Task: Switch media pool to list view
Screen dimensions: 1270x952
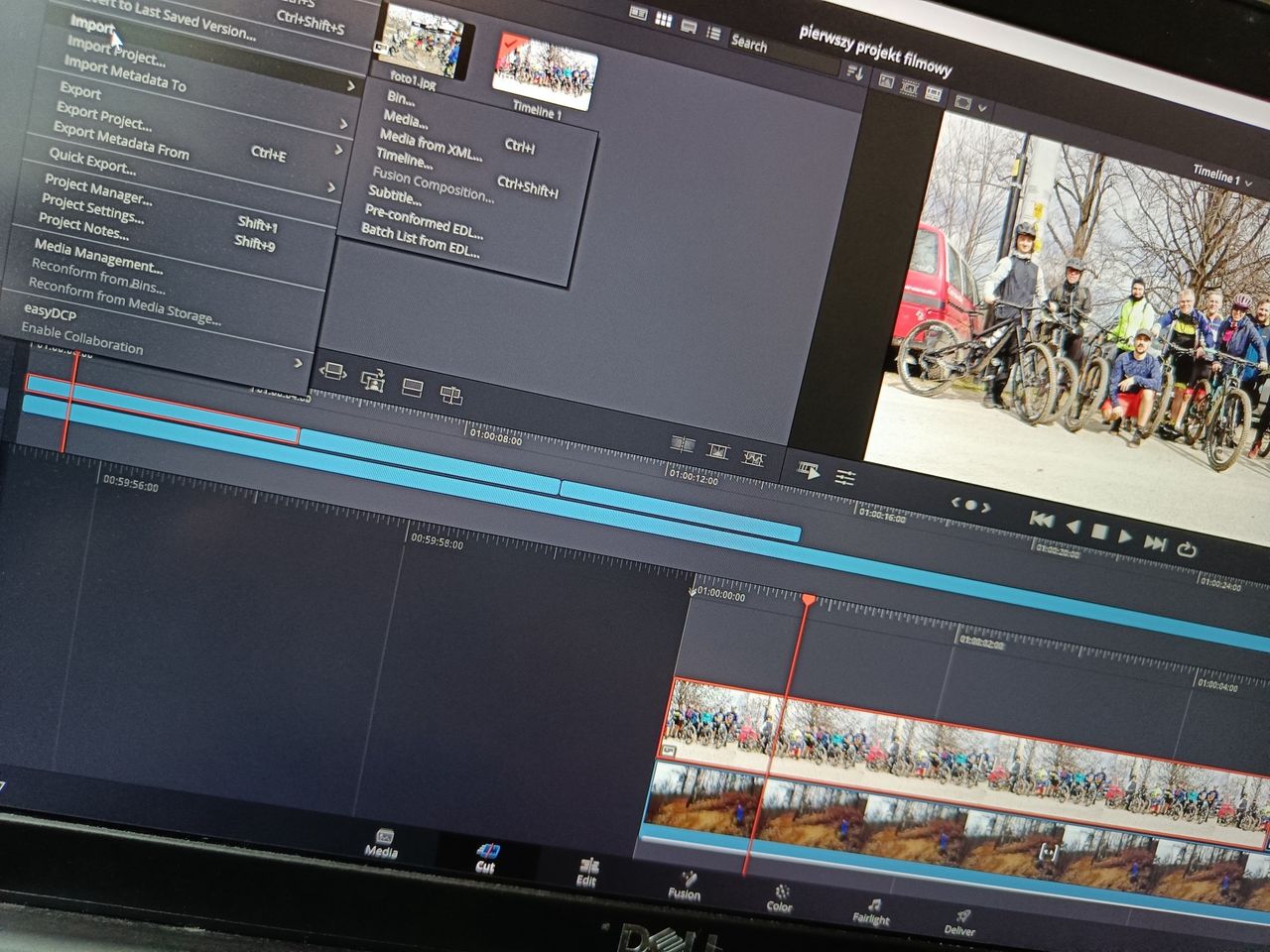Action: tap(713, 32)
